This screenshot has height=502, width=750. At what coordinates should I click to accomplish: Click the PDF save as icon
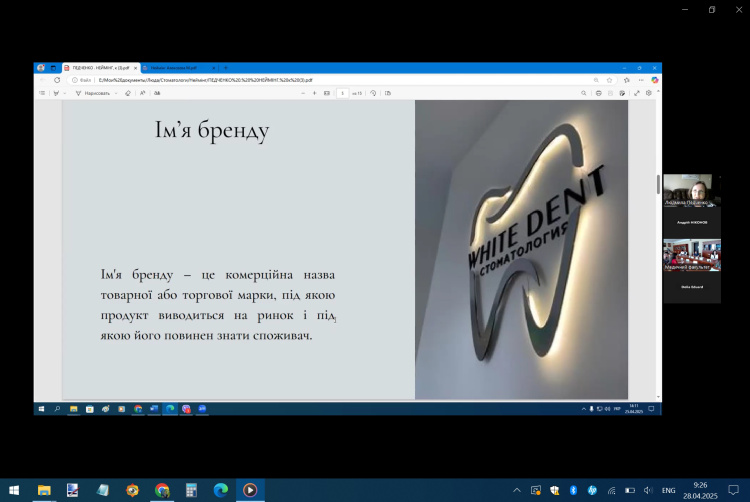coord(622,93)
